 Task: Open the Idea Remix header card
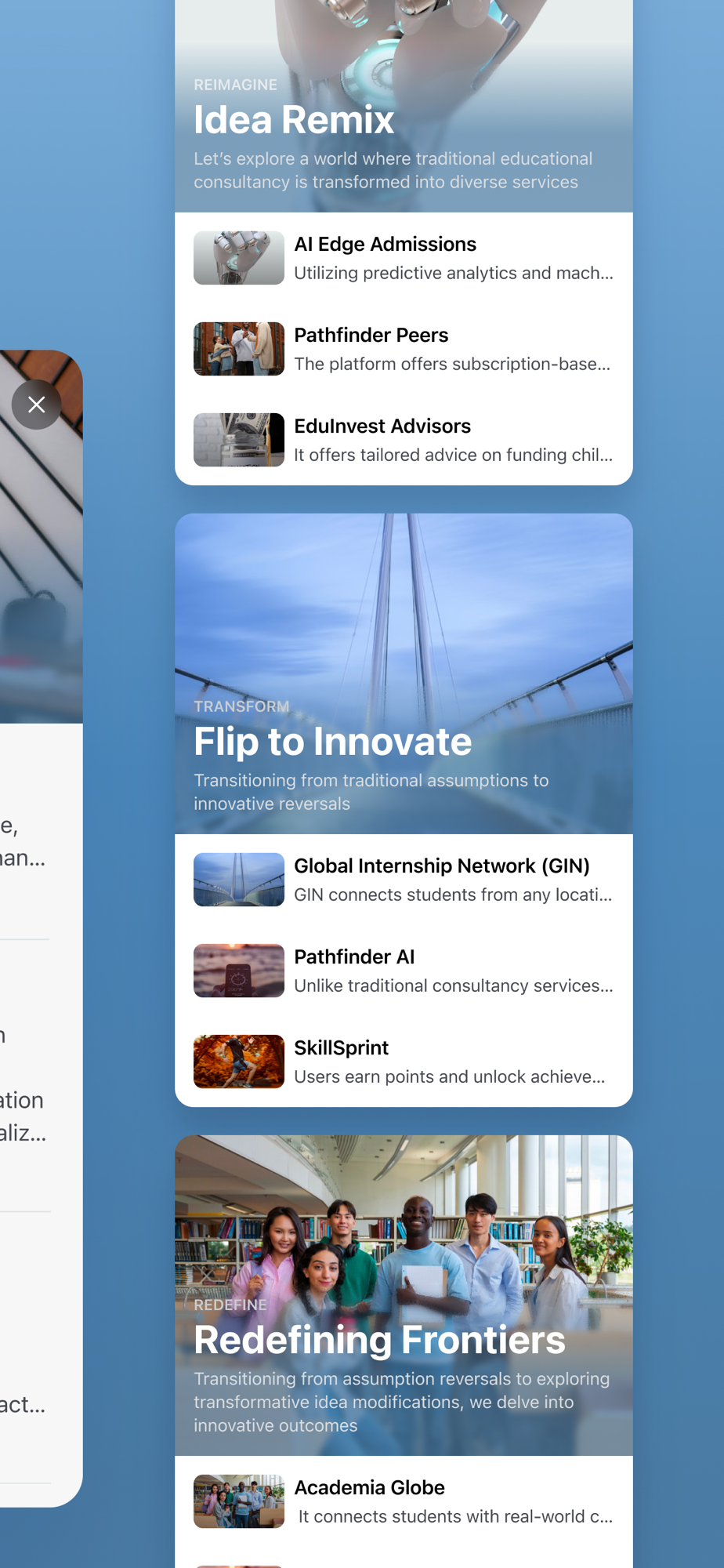(404, 106)
